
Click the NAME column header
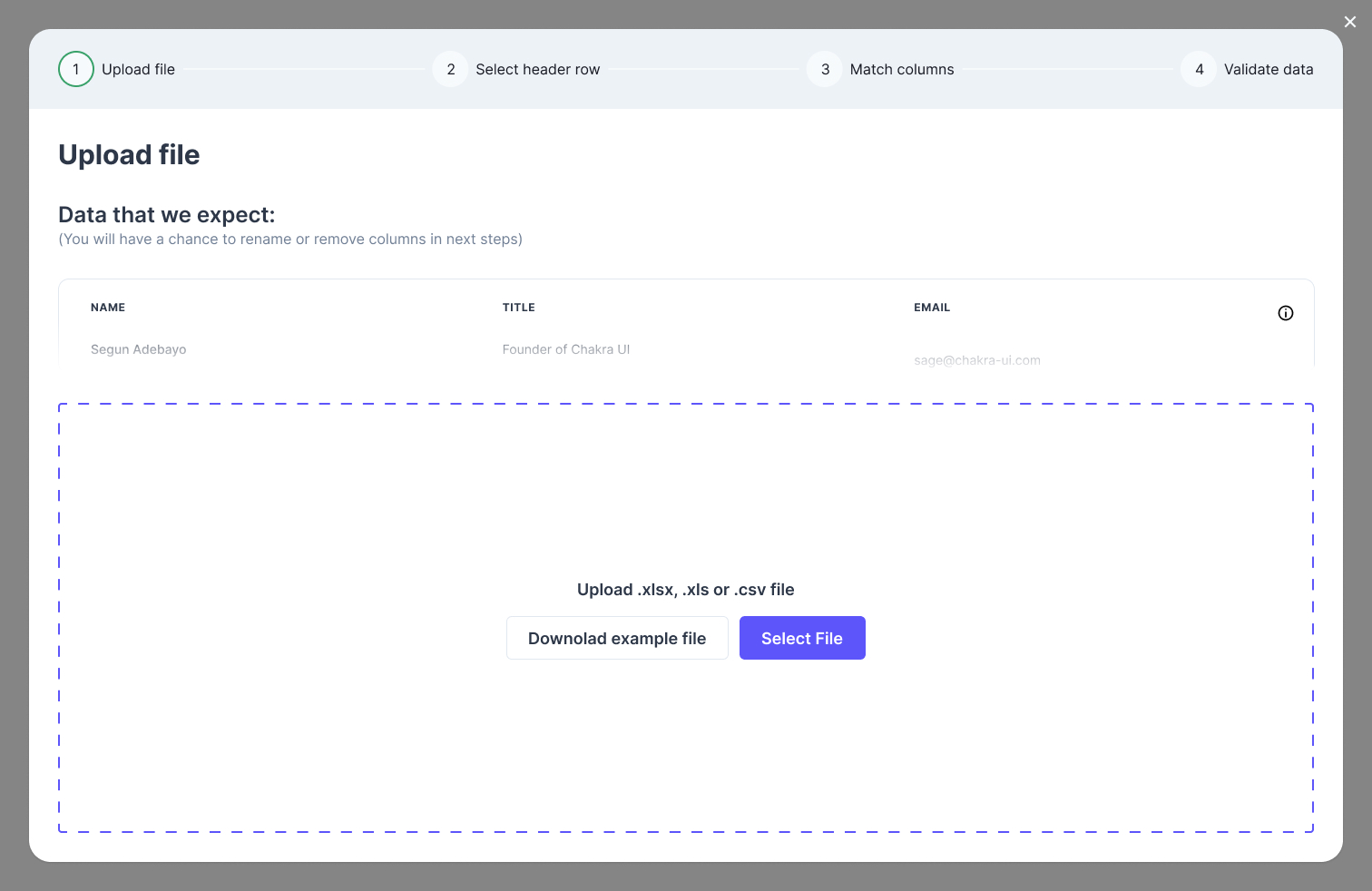pyautogui.click(x=108, y=308)
